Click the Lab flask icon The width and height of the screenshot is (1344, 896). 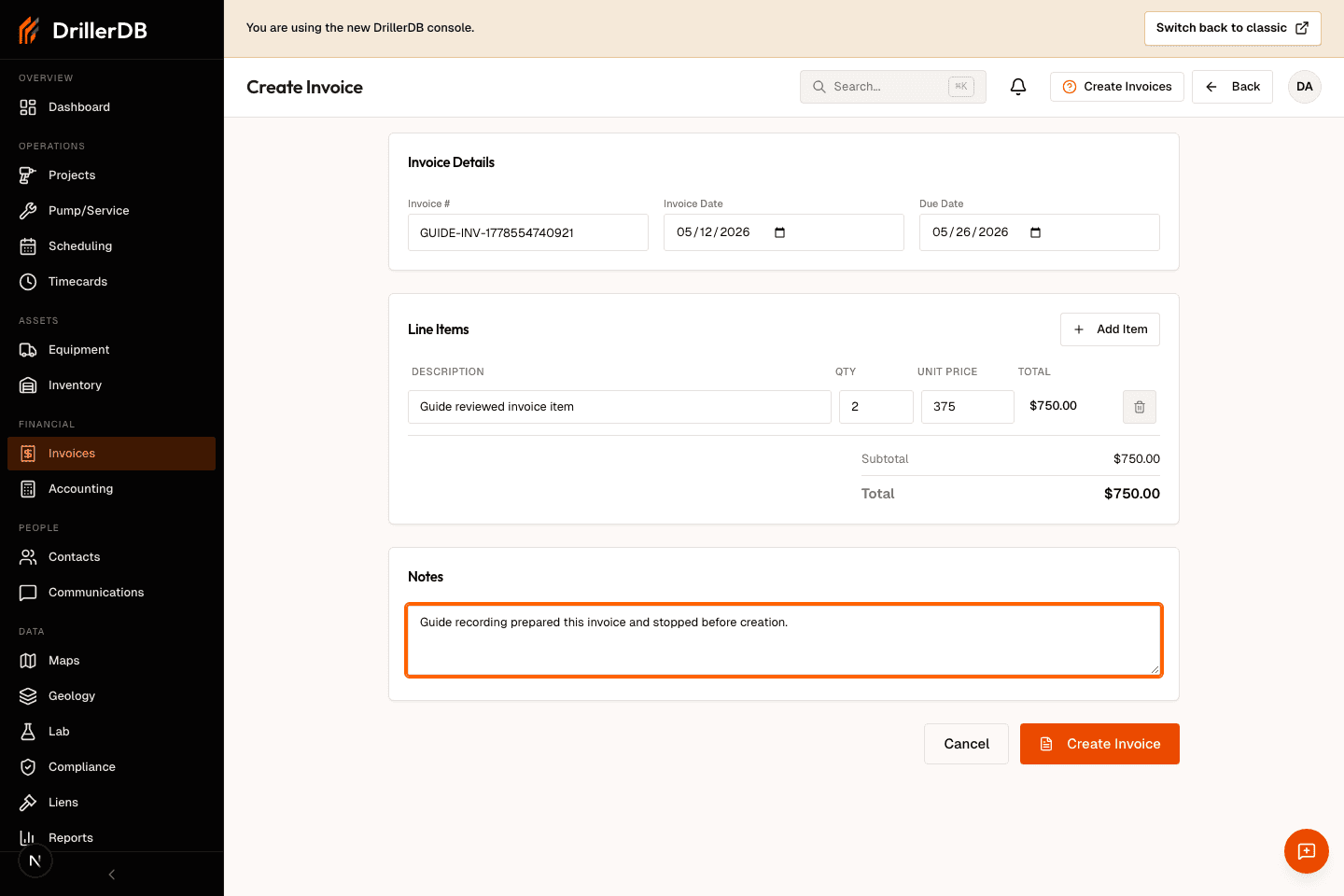point(28,732)
